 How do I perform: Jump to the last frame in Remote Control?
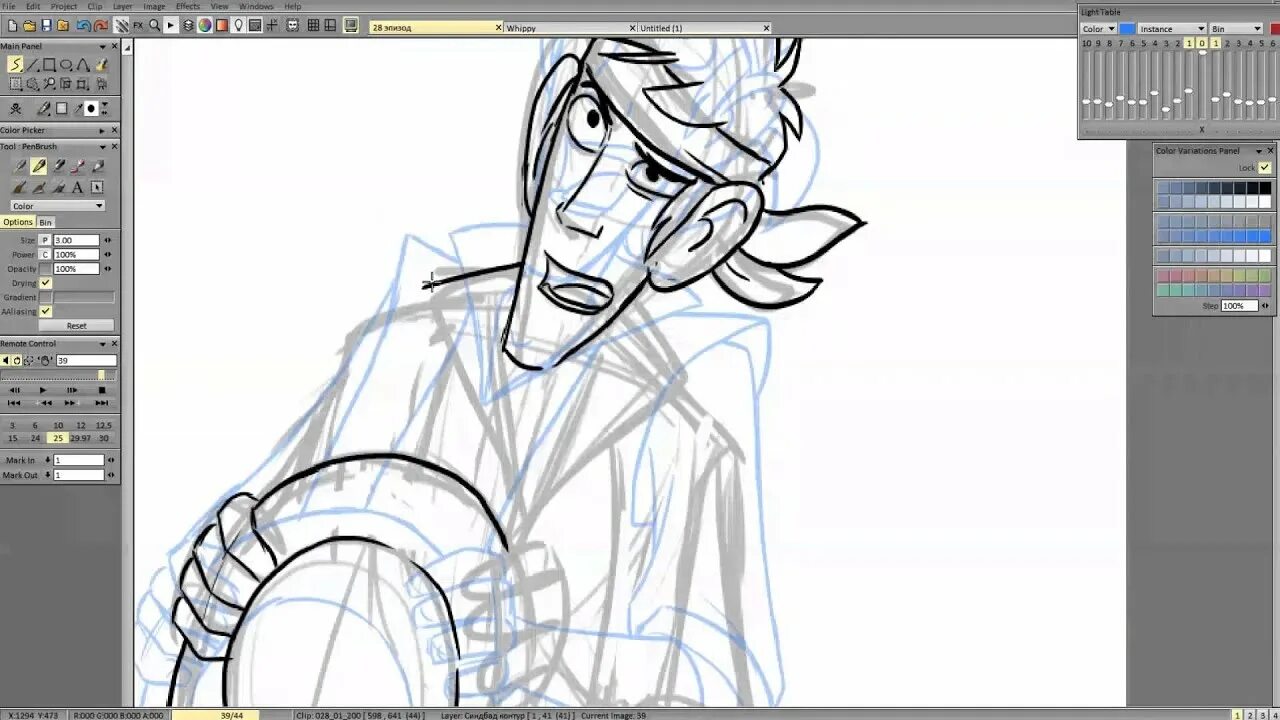[102, 403]
